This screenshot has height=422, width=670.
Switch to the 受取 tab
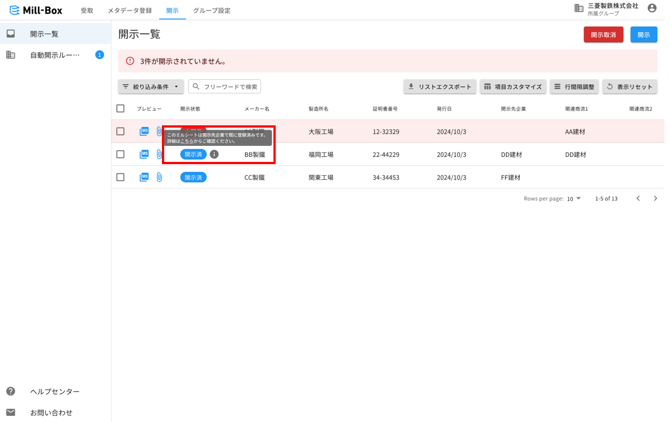pyautogui.click(x=87, y=11)
